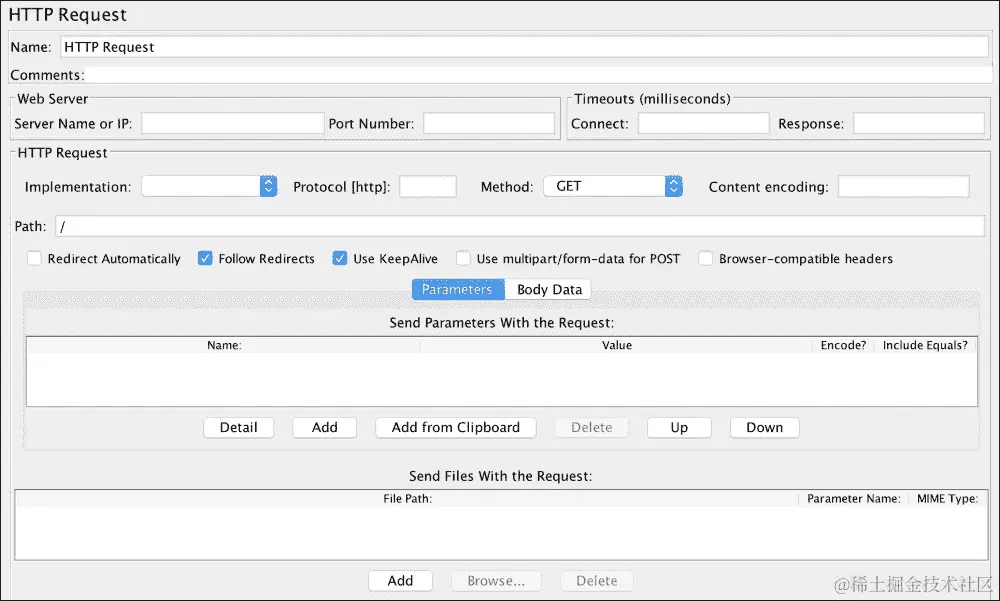Uncheck Use KeepAlive
This screenshot has height=601, width=1000.
pos(340,258)
